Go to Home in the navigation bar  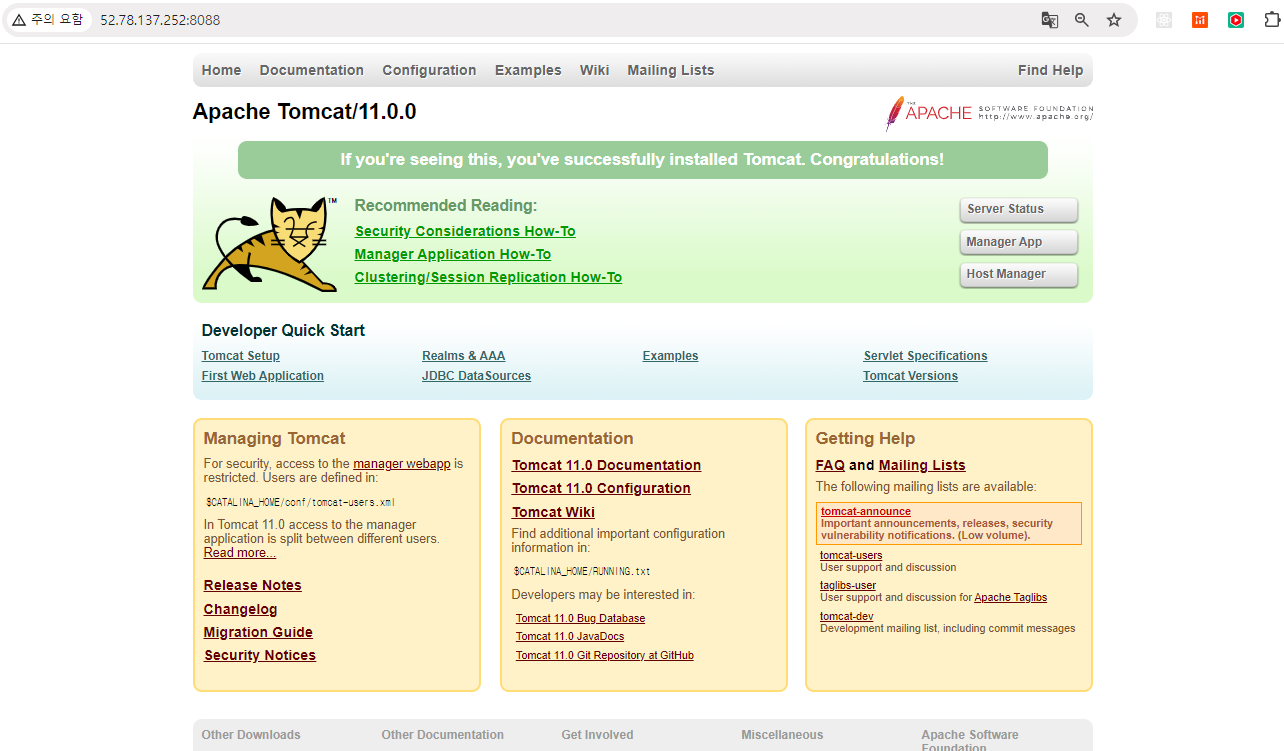coord(221,70)
